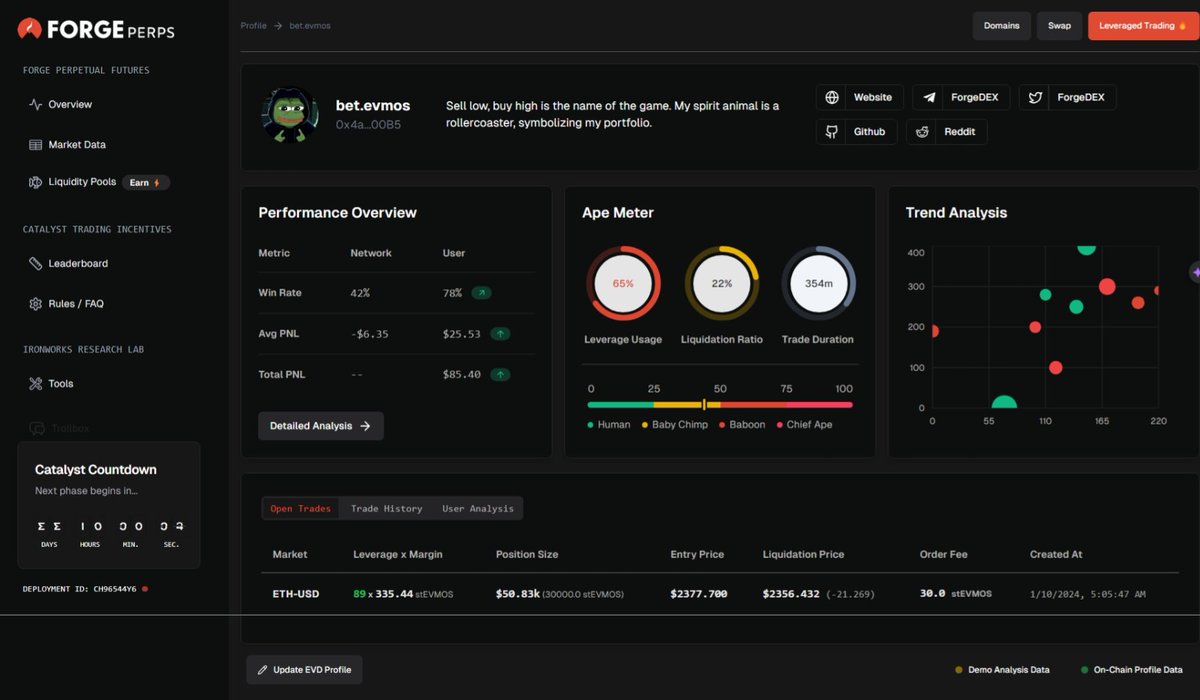Select the Open Trades tab
The height and width of the screenshot is (700, 1200).
pyautogui.click(x=300, y=508)
